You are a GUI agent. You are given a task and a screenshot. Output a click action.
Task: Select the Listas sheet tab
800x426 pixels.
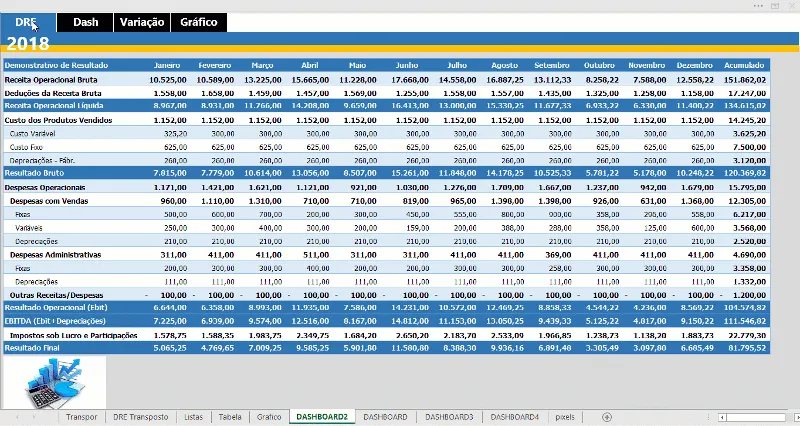(193, 417)
